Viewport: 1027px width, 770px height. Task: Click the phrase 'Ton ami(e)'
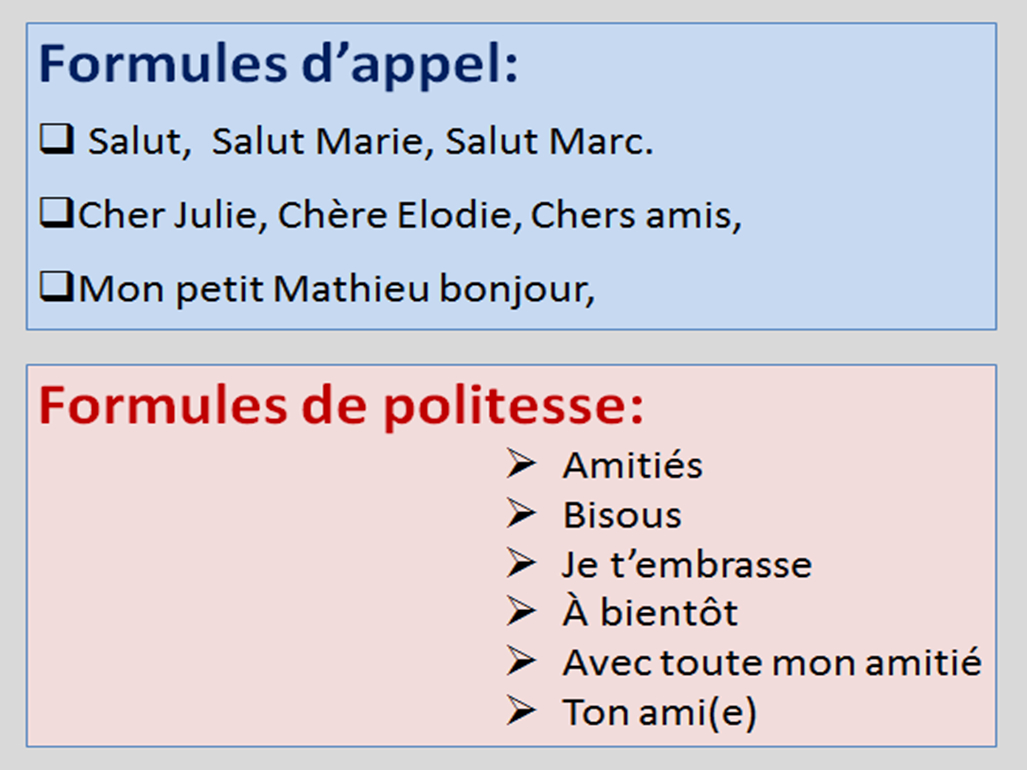click(660, 712)
